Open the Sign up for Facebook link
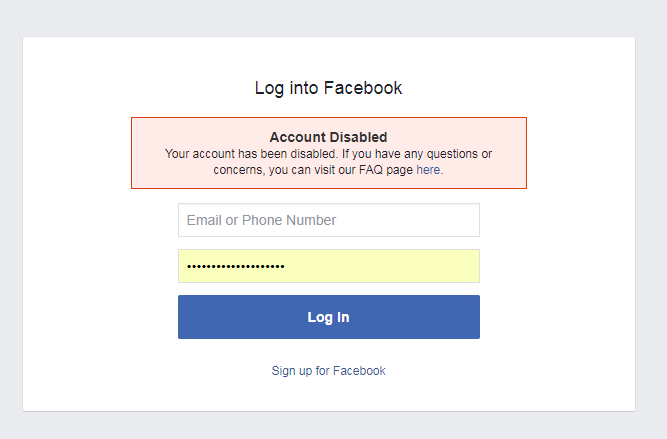Image resolution: width=667 pixels, height=439 pixels. click(x=328, y=371)
